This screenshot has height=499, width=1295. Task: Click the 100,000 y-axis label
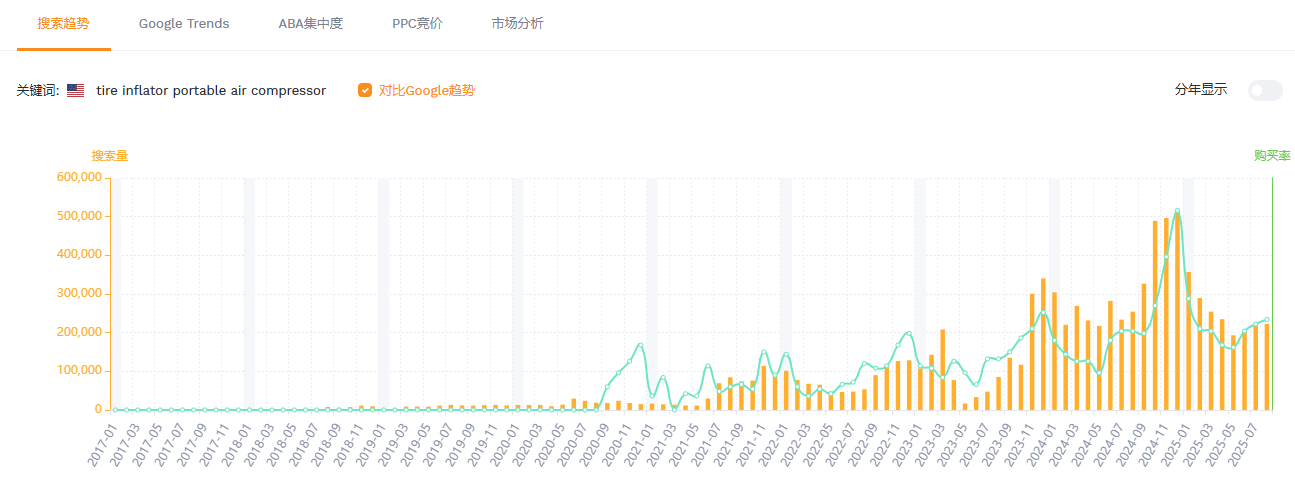80,370
